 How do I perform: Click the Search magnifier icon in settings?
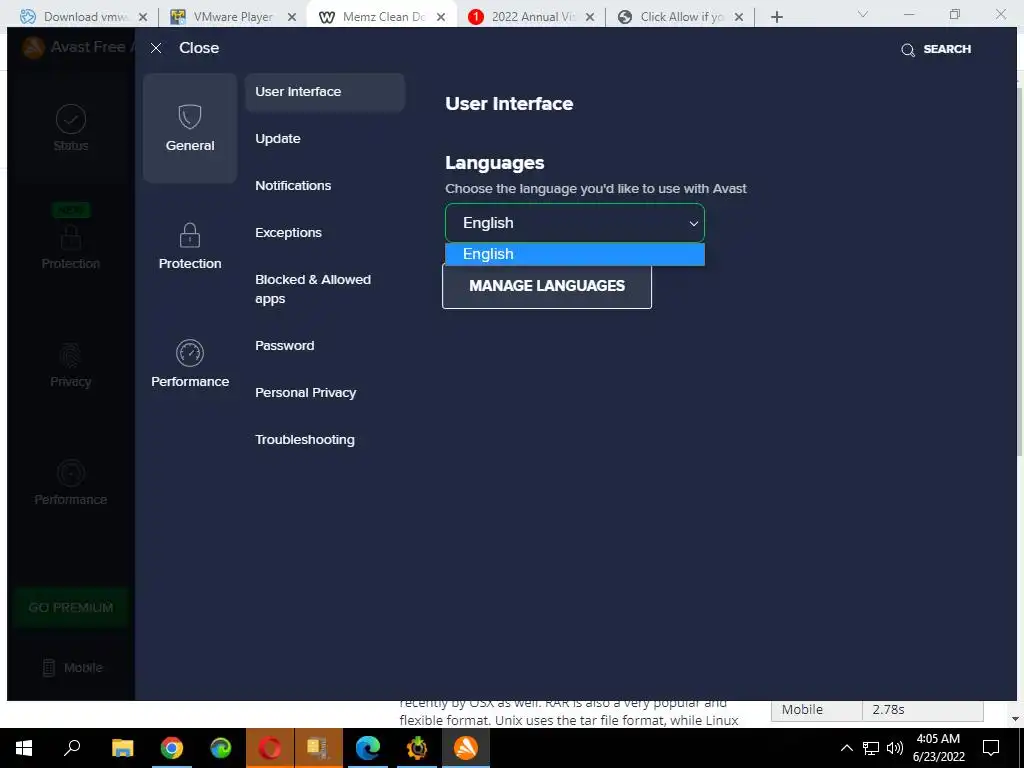[908, 50]
